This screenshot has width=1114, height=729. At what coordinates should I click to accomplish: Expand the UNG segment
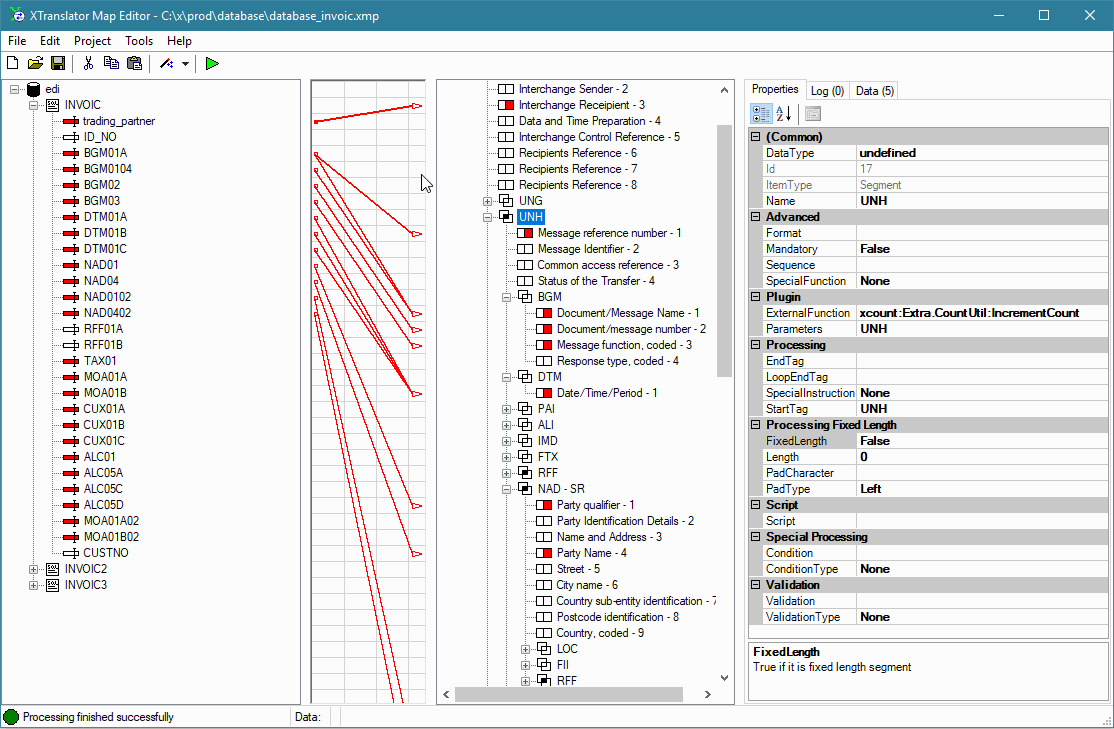(x=487, y=201)
